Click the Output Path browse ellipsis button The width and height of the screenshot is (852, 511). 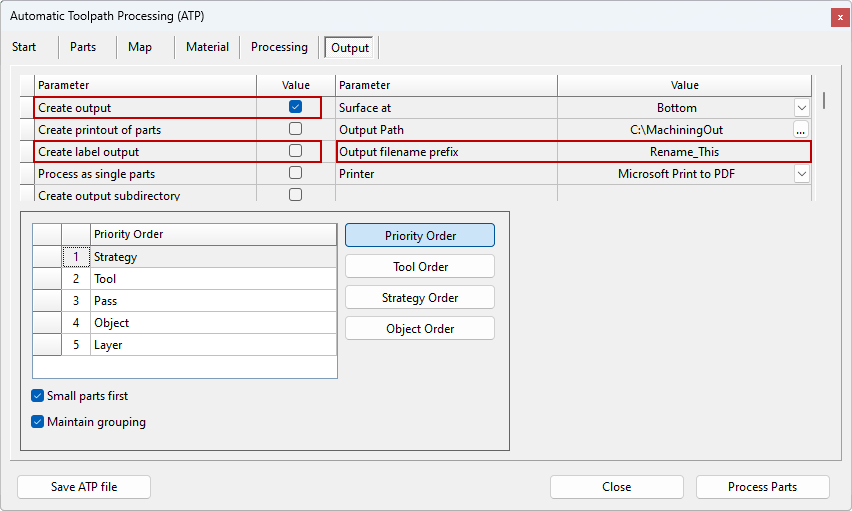point(800,130)
